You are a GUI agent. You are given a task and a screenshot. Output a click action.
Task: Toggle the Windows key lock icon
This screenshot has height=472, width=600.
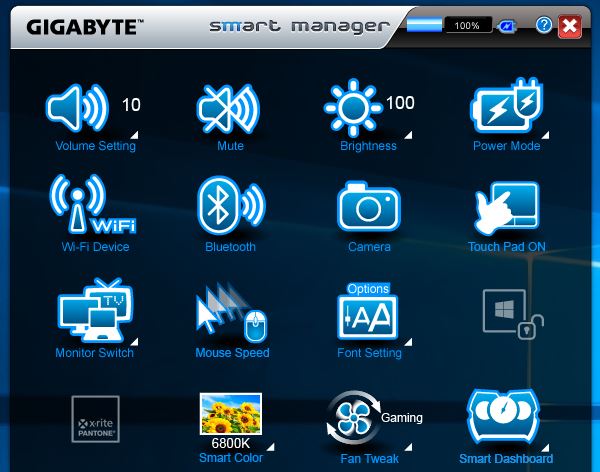(513, 314)
